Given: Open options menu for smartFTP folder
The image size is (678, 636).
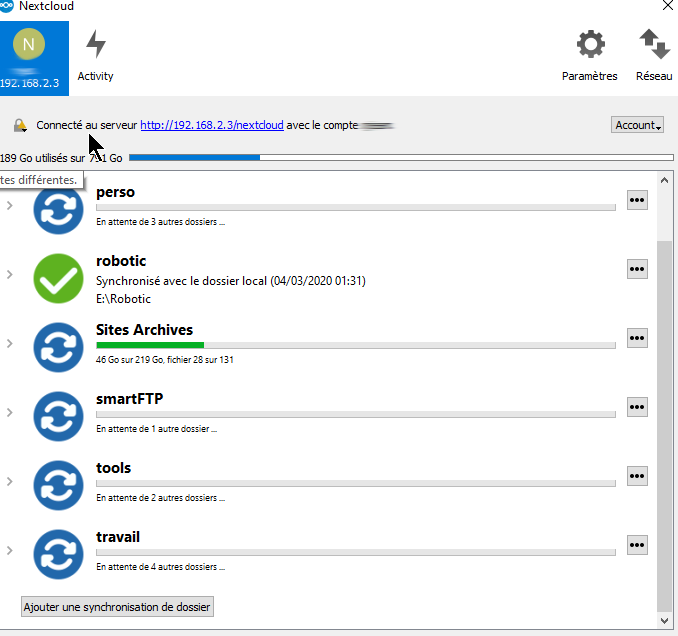Looking at the screenshot, I should coord(637,407).
